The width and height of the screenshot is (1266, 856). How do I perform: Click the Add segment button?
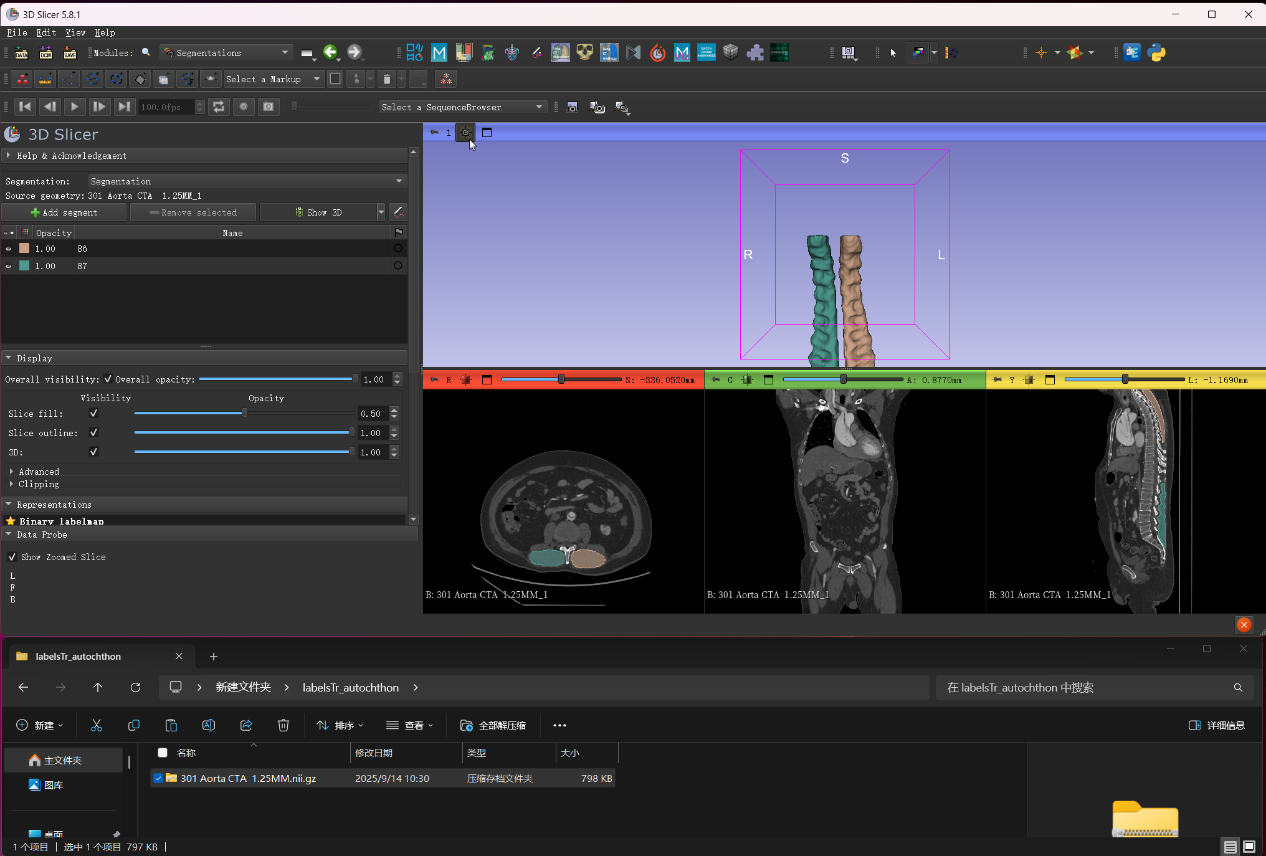(64, 212)
